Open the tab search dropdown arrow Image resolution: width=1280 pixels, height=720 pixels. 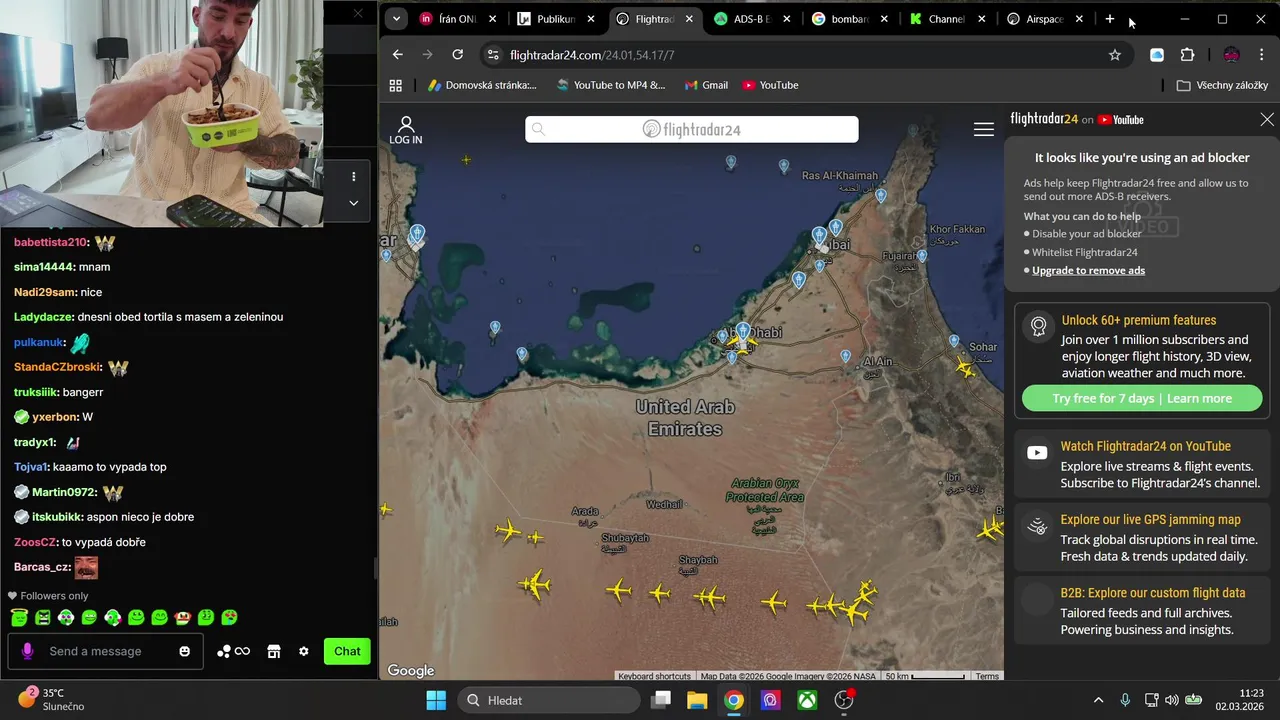point(396,19)
